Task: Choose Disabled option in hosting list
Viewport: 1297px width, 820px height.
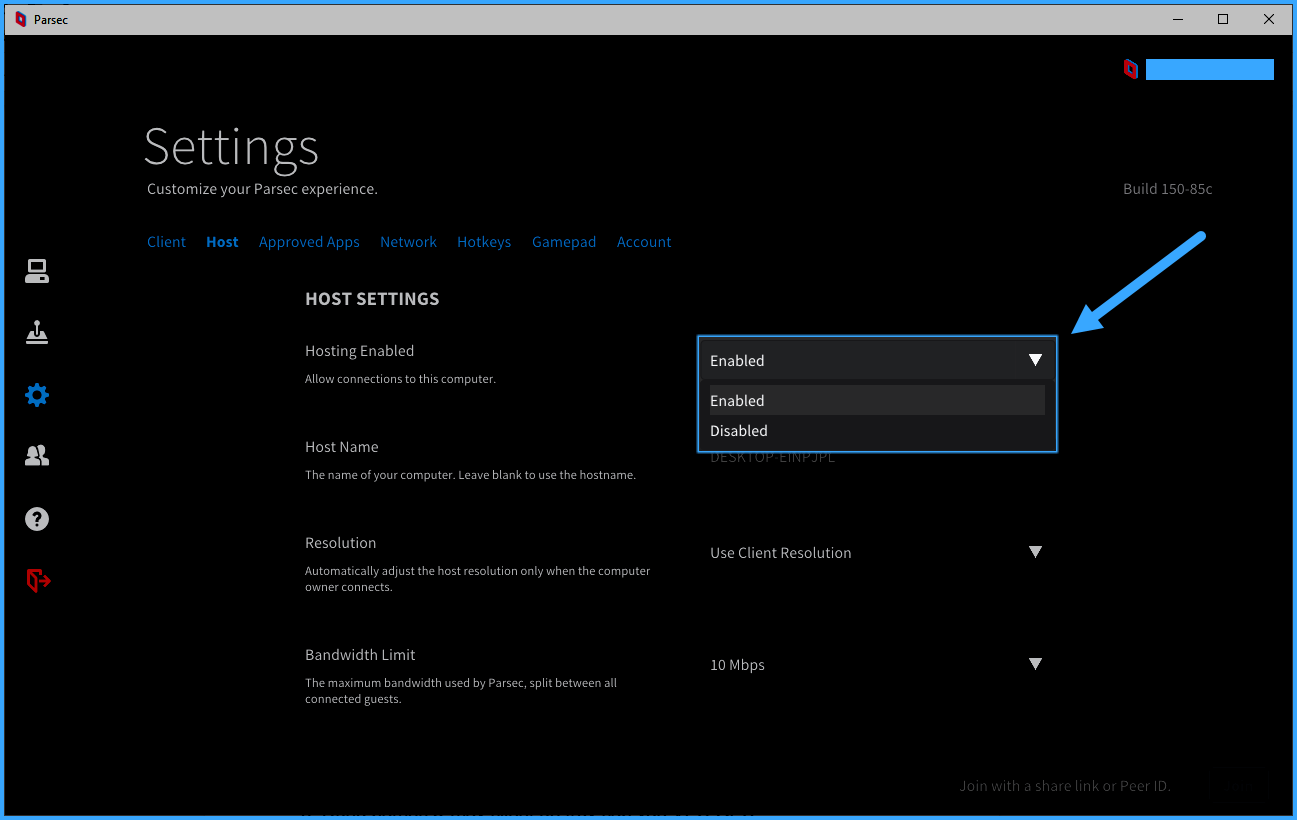Action: pos(877,430)
